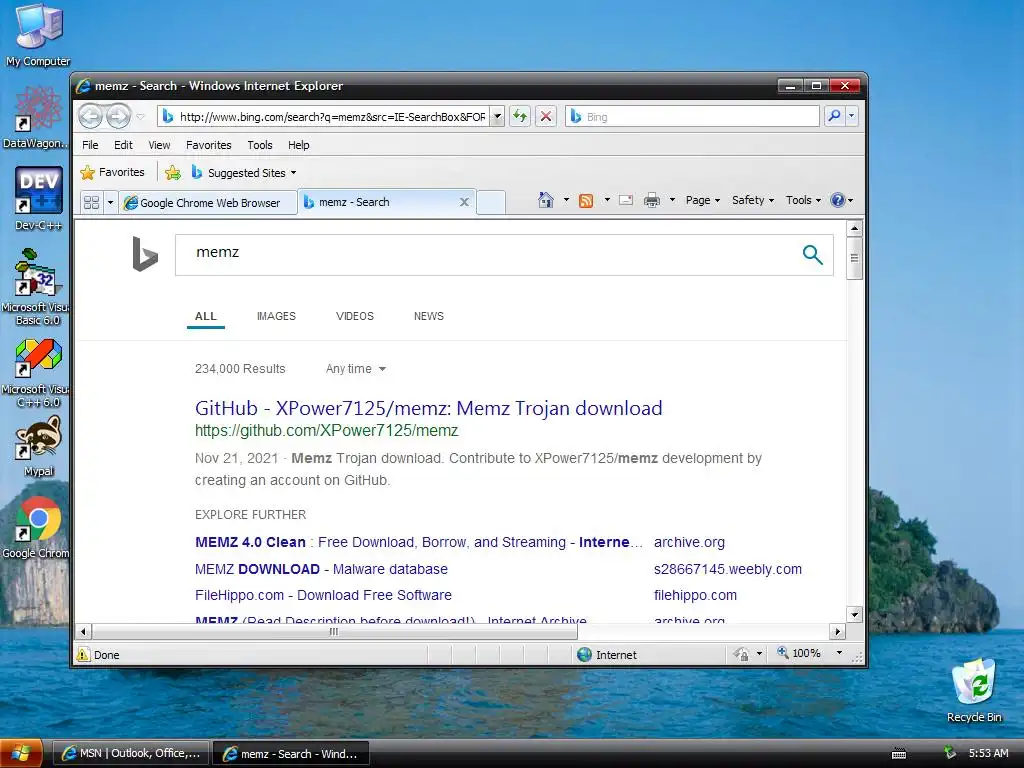Image resolution: width=1024 pixels, height=768 pixels.
Task: Open Quick Tabs grid icon
Action: click(x=92, y=202)
